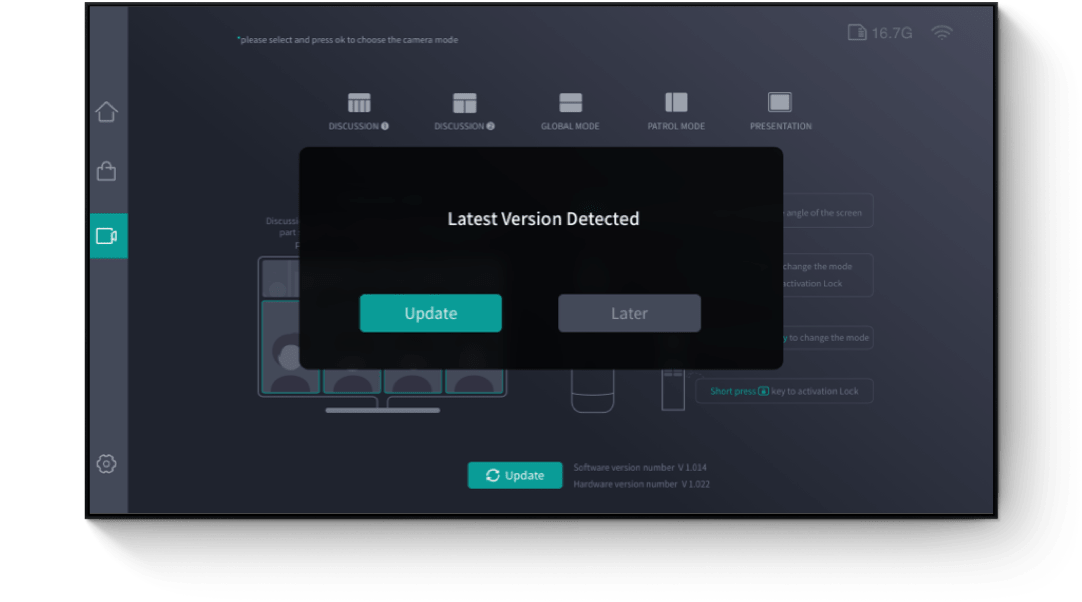Open the bag icon in sidebar
This screenshot has width=1082, height=602.
pyautogui.click(x=106, y=172)
